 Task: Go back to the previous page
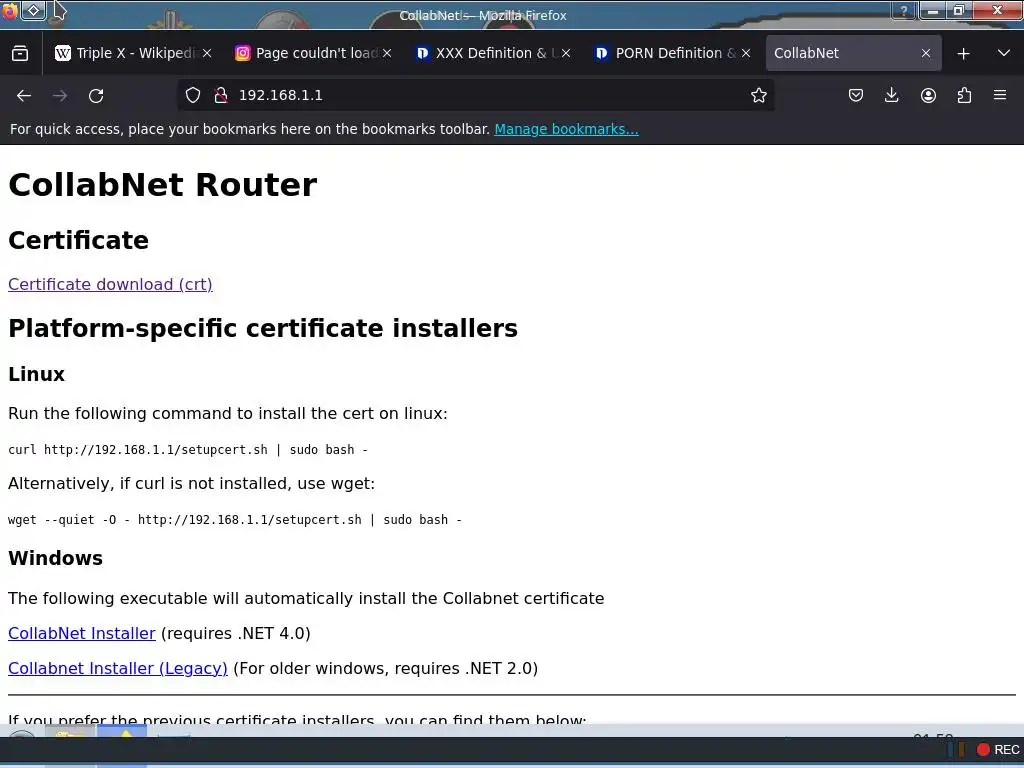(24, 96)
